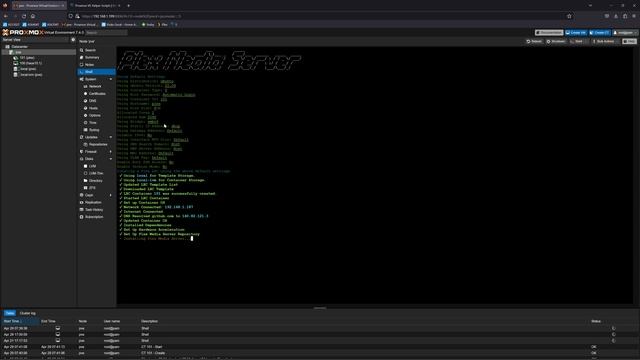Click the Notes page icon

point(82,64)
